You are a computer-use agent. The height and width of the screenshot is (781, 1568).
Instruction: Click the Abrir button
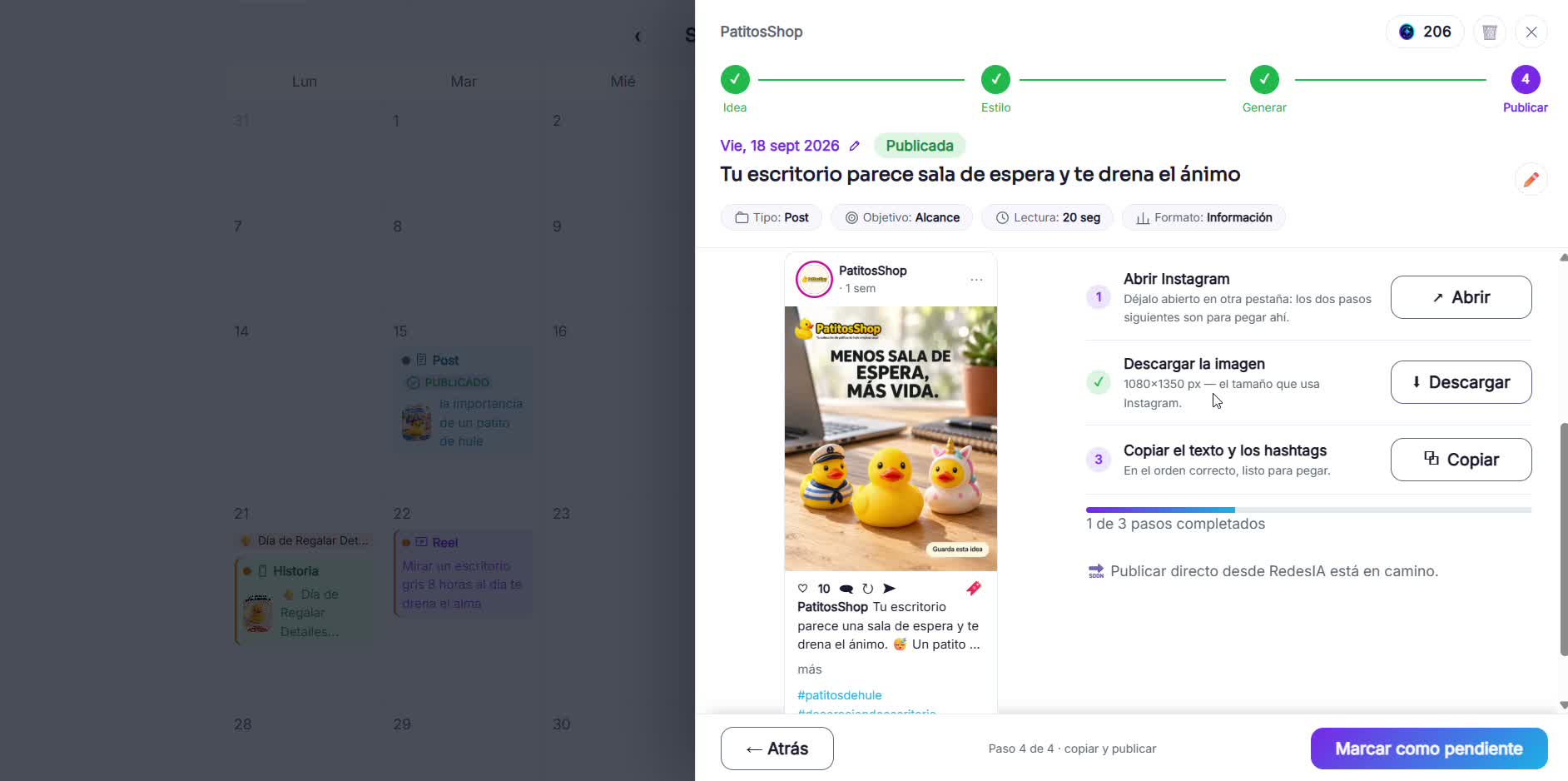tap(1461, 297)
